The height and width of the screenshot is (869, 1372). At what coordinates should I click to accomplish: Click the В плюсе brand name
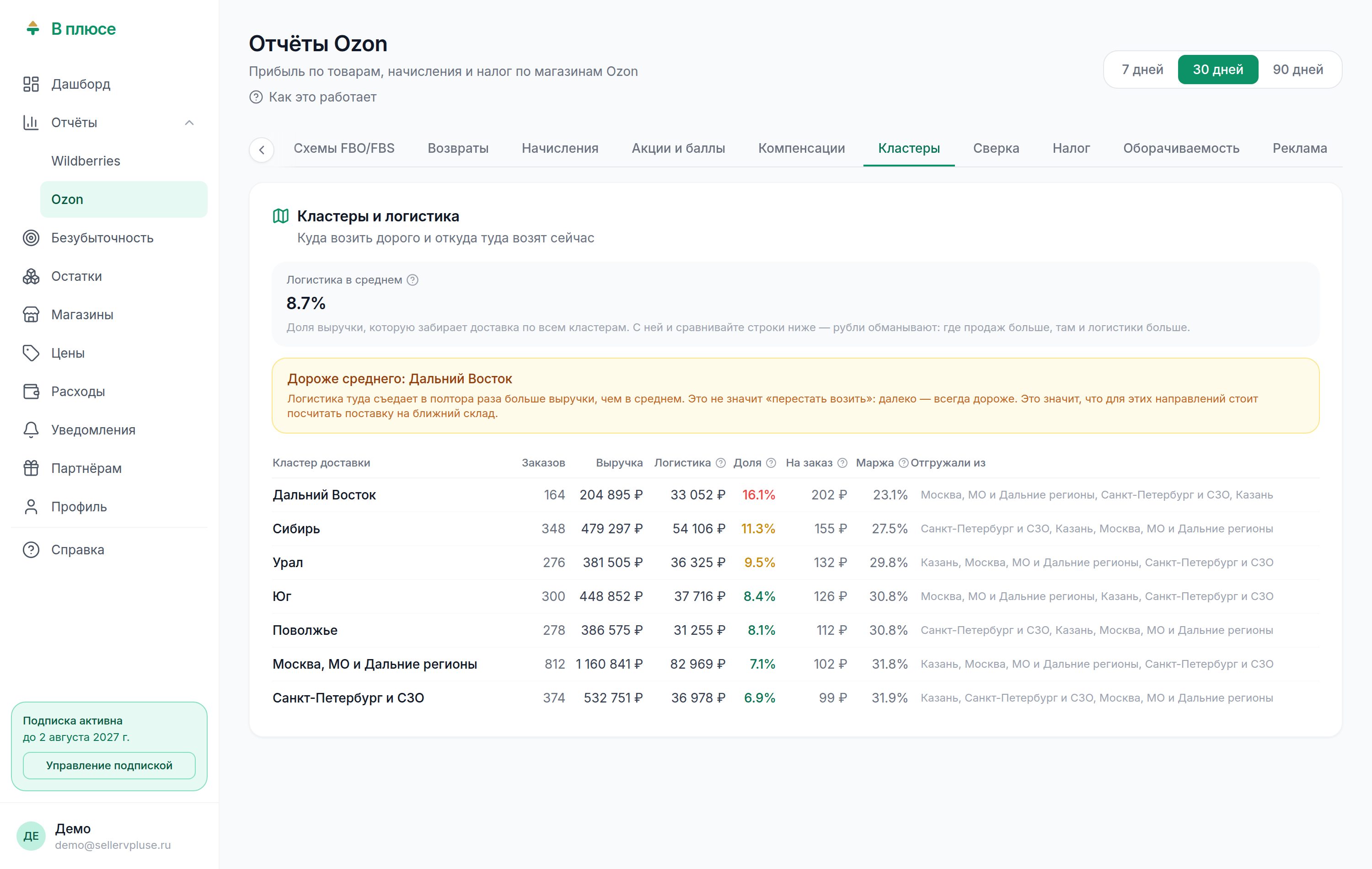pyautogui.click(x=83, y=29)
